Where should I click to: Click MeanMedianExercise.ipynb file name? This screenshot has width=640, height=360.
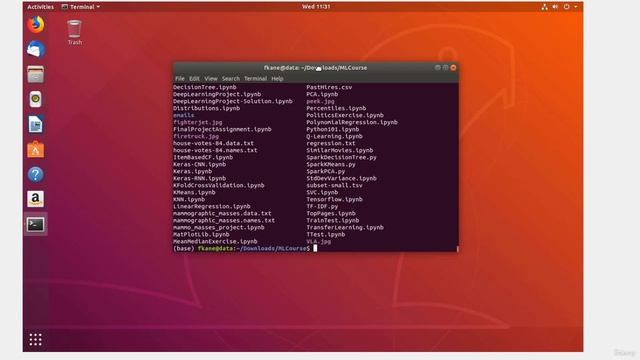pyautogui.click(x=215, y=241)
